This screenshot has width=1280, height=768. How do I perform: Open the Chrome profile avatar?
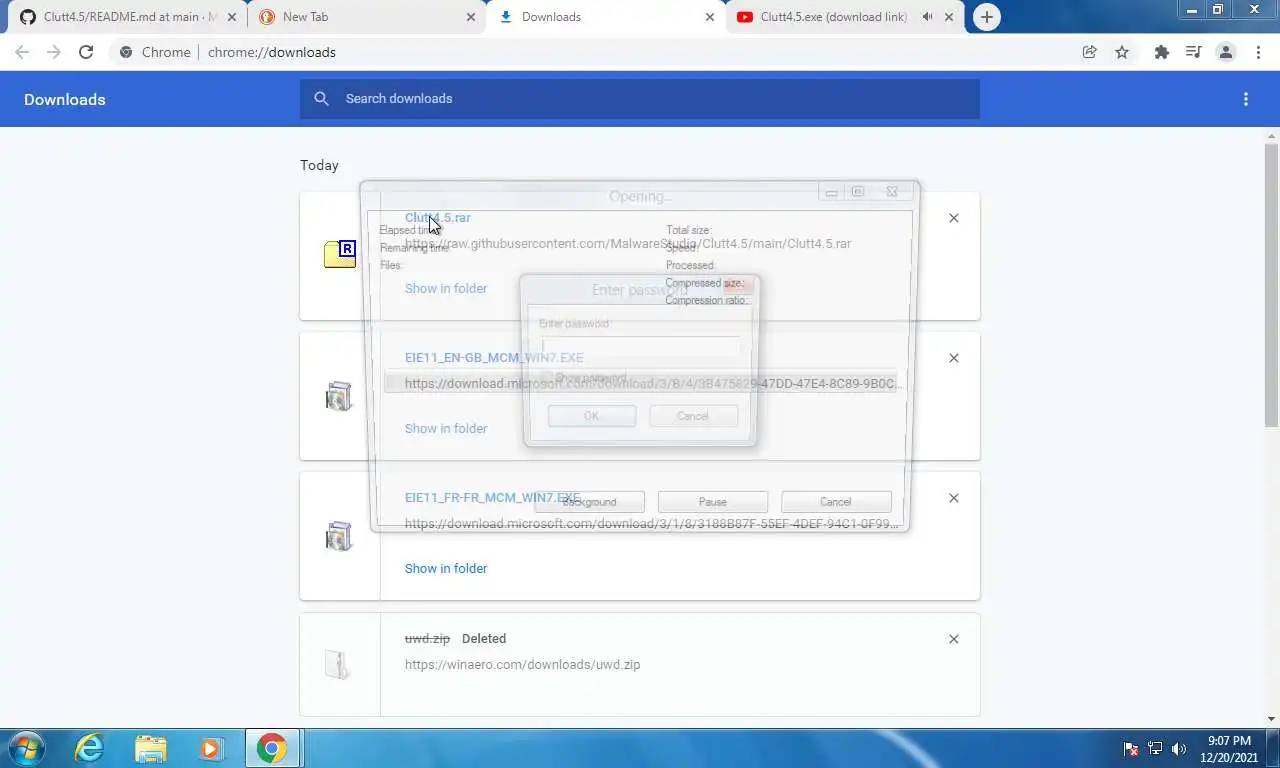click(1226, 52)
